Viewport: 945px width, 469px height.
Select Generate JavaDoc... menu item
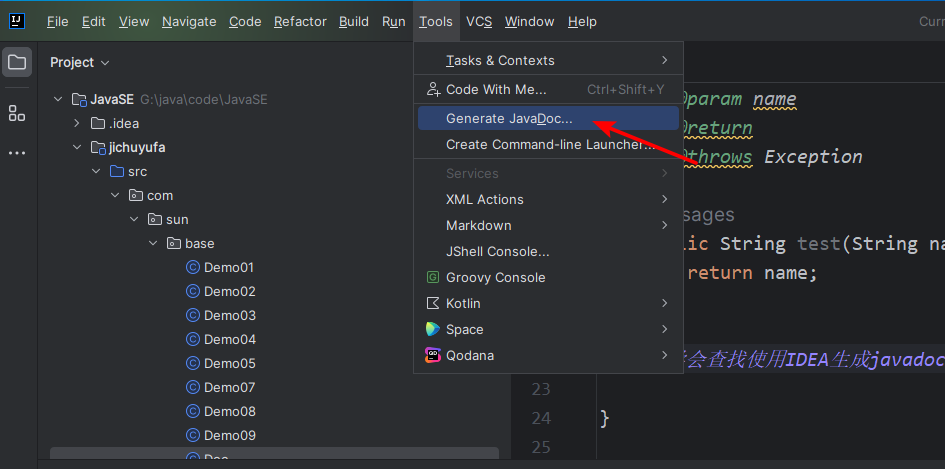point(548,119)
